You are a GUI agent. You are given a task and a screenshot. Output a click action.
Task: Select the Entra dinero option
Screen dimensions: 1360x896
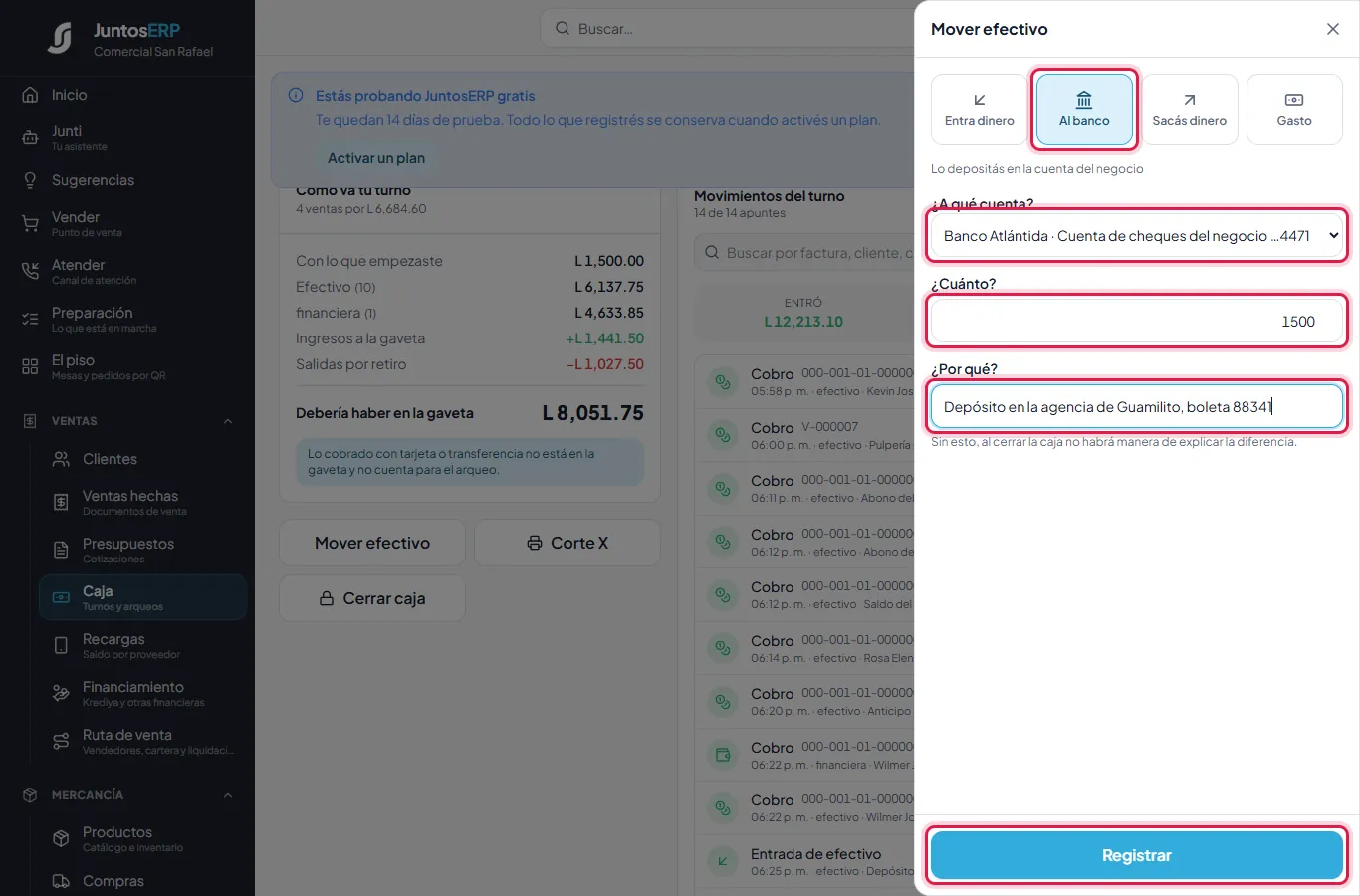click(980, 110)
